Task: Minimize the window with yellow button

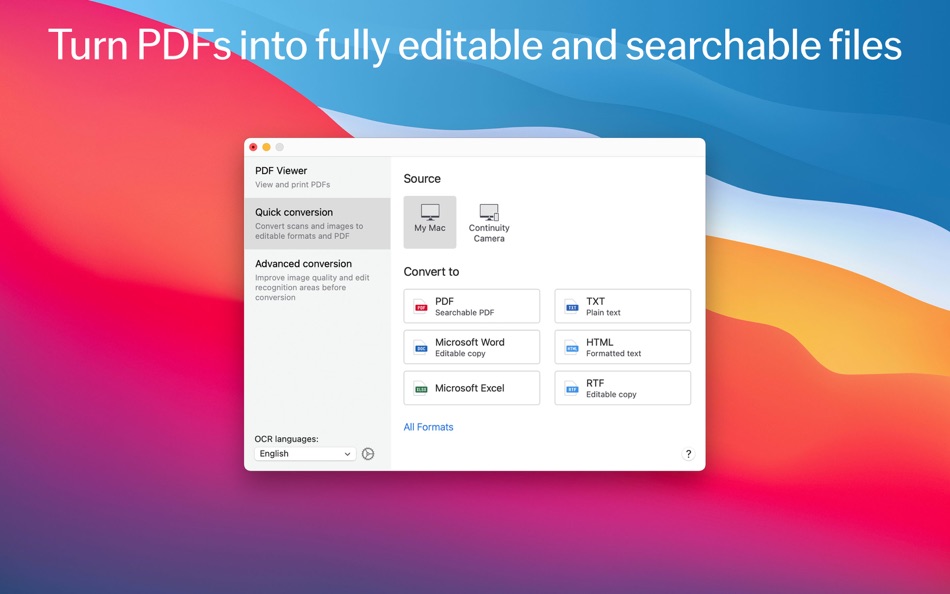Action: tap(266, 147)
